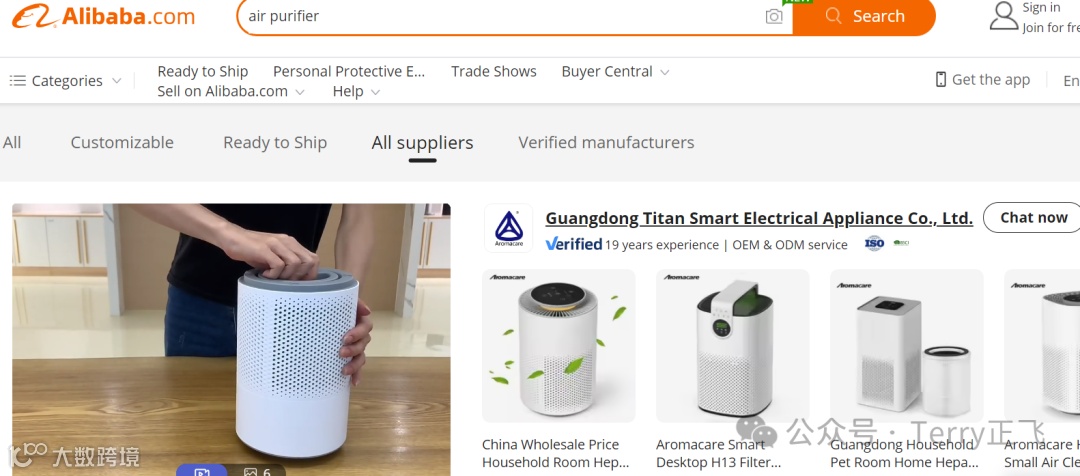Viewport: 1080px width, 476px height.
Task: Click the Get the app phone icon
Action: tap(940, 79)
